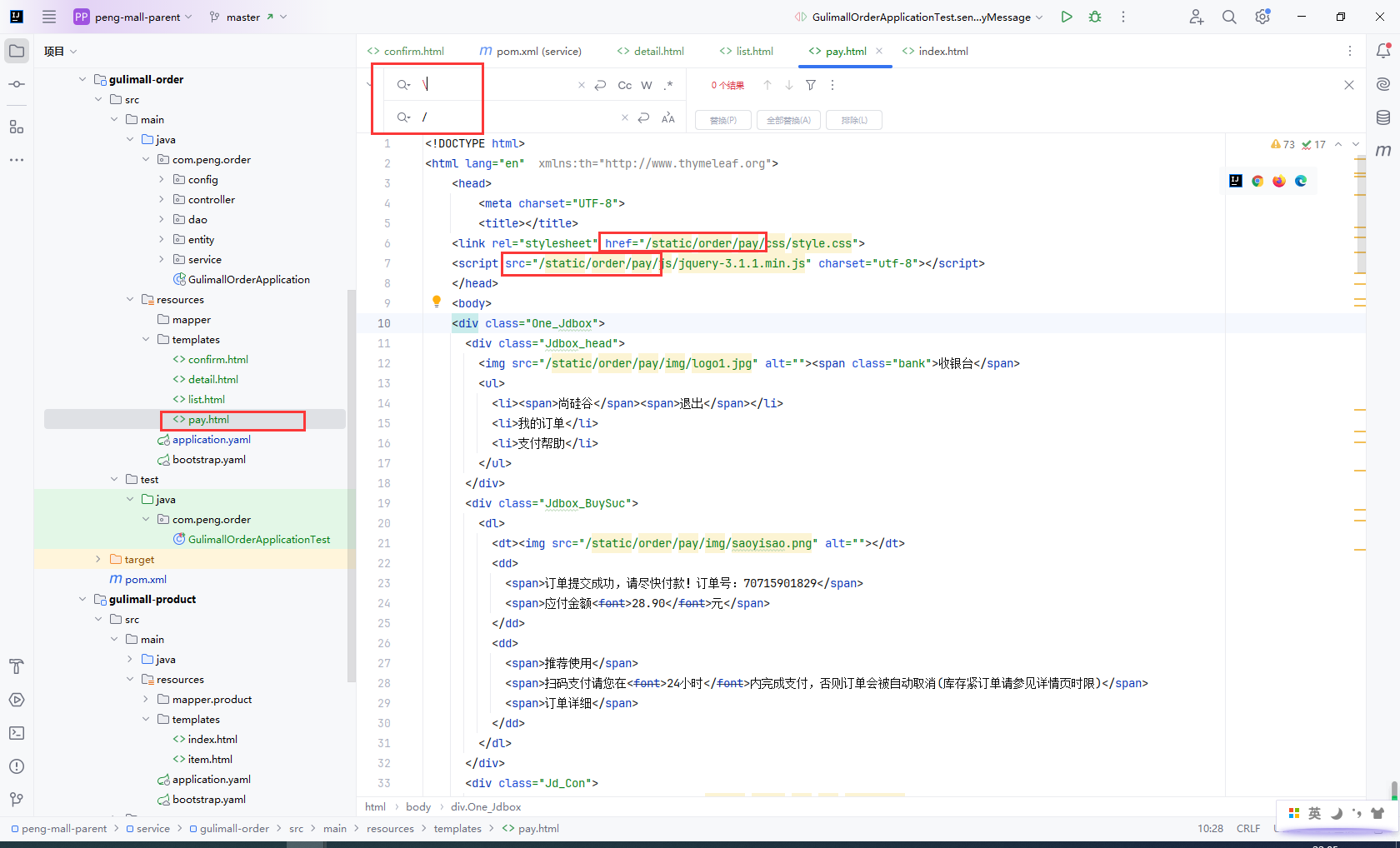Close the pay.html tab

(x=879, y=51)
